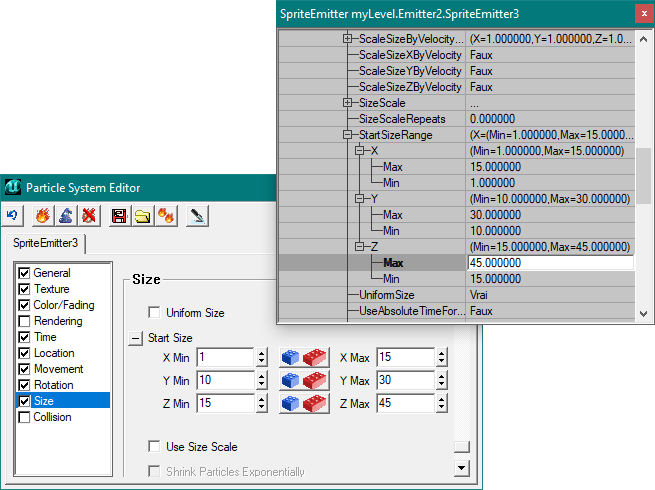The image size is (655, 490).
Task: Toggle the Rendering category checkbox
Action: tap(24, 321)
